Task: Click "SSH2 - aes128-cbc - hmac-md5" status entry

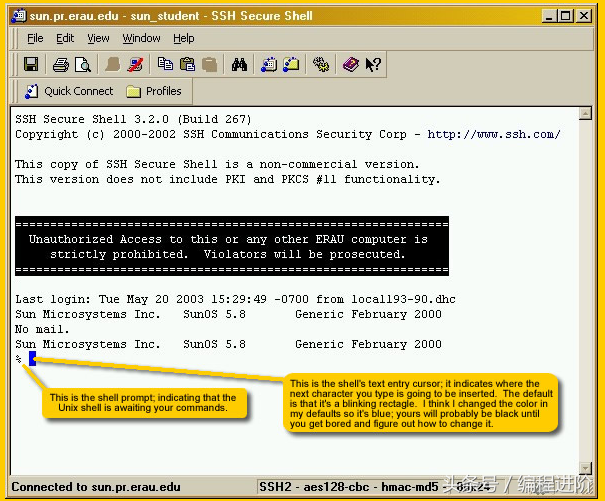Action: coord(348,487)
